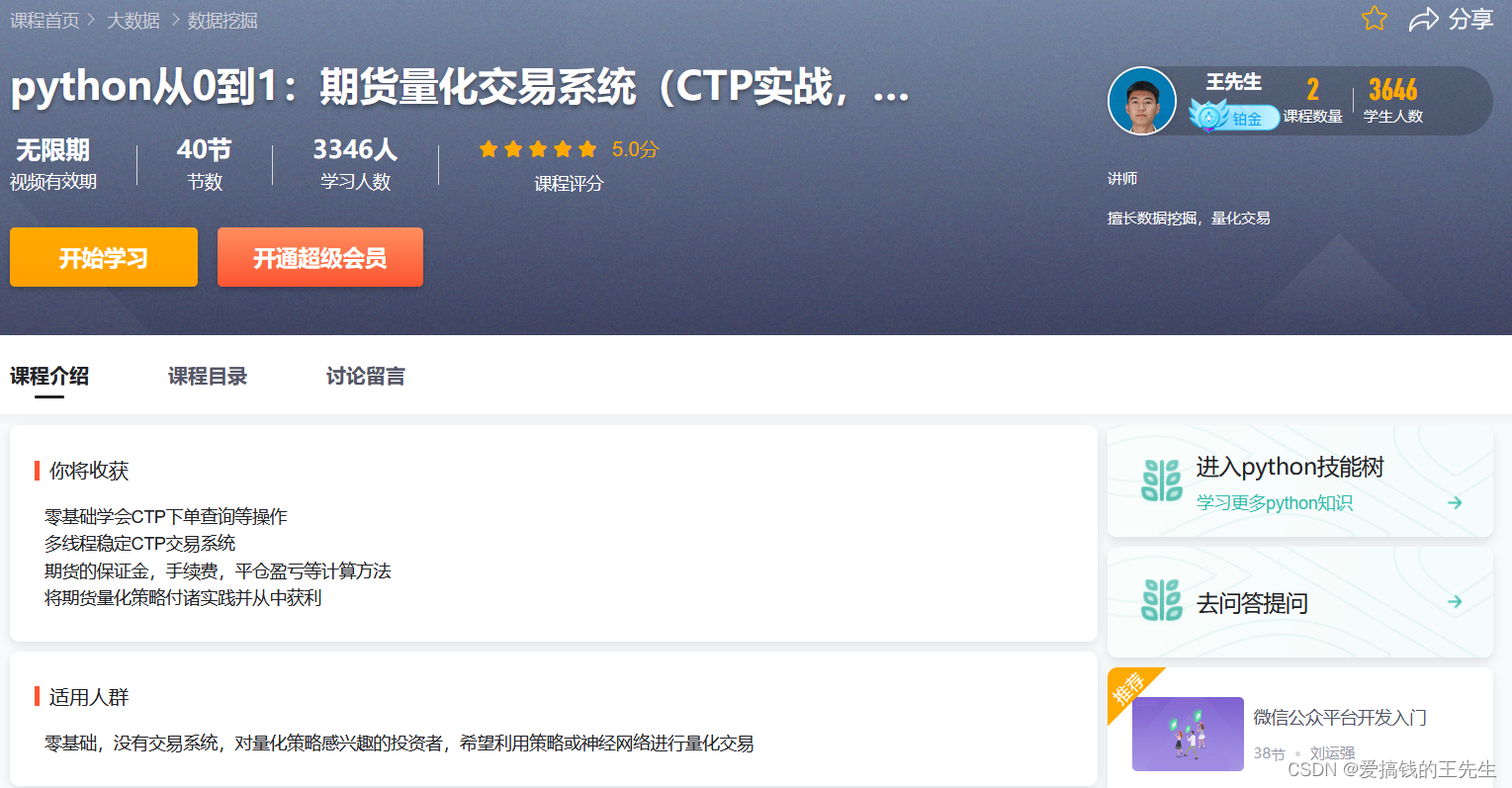1512x788 pixels.
Task: Open the 大数据 breadcrumb link
Action: 133,21
